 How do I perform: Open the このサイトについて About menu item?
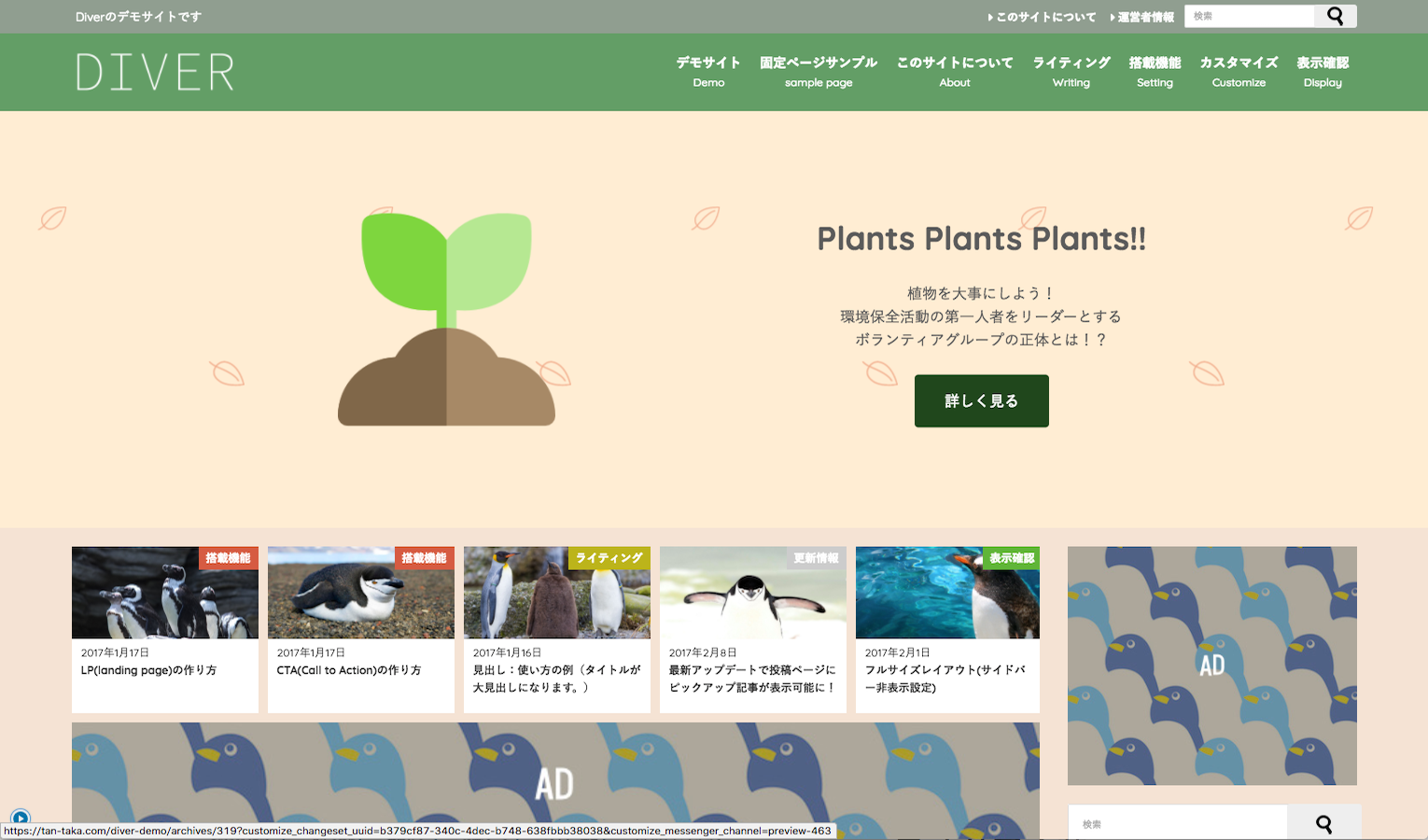(x=955, y=72)
